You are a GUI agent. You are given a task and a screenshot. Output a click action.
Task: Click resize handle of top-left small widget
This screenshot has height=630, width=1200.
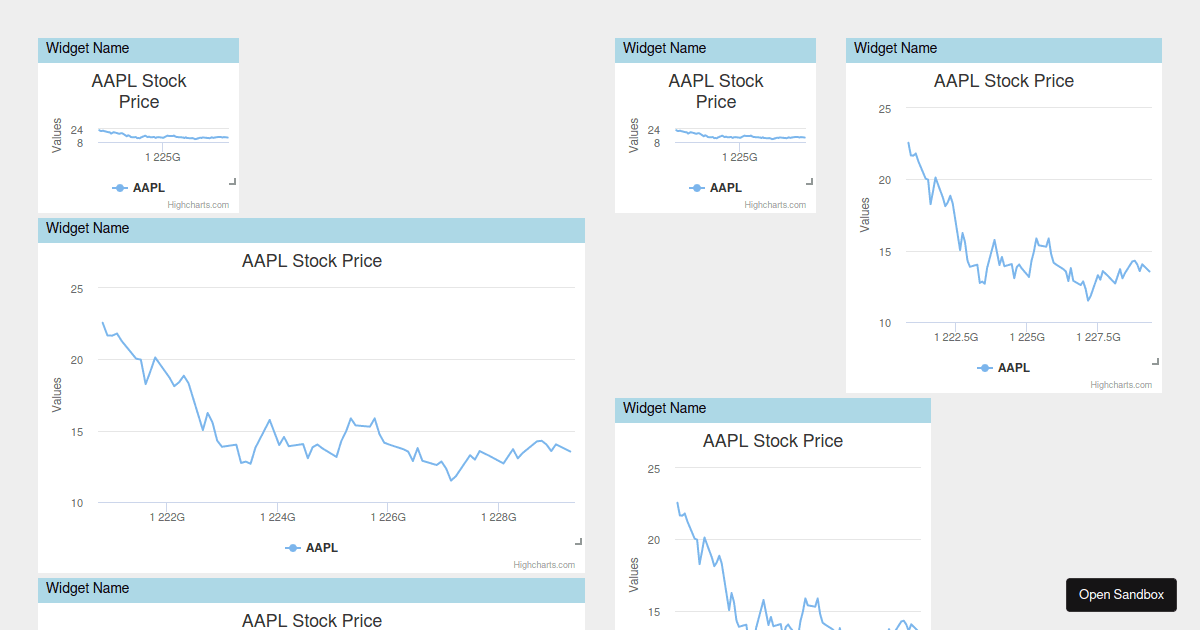(x=233, y=182)
